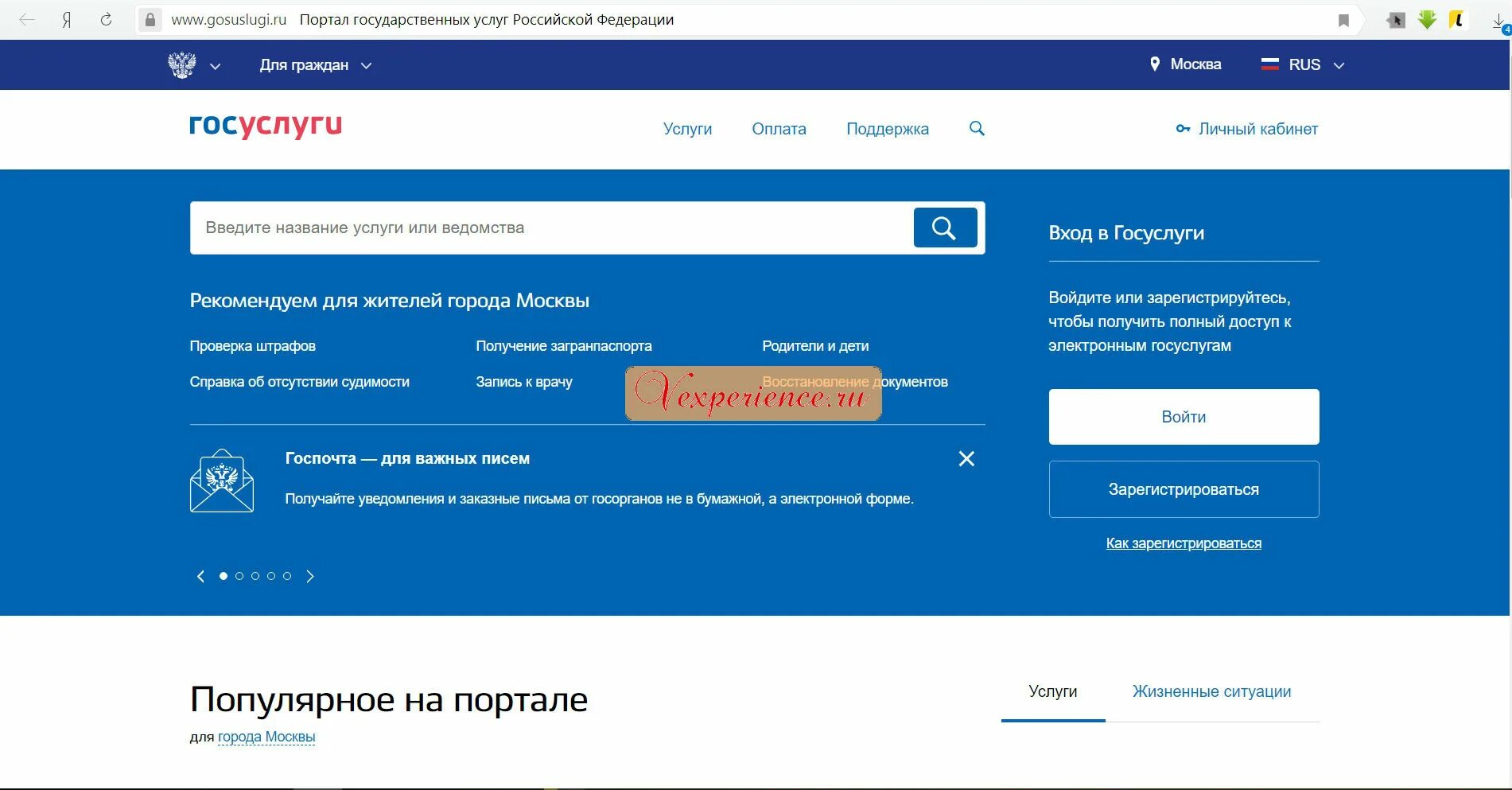Viewport: 1512px width, 790px height.
Task: Select the first carousel dot
Action: 223,576
